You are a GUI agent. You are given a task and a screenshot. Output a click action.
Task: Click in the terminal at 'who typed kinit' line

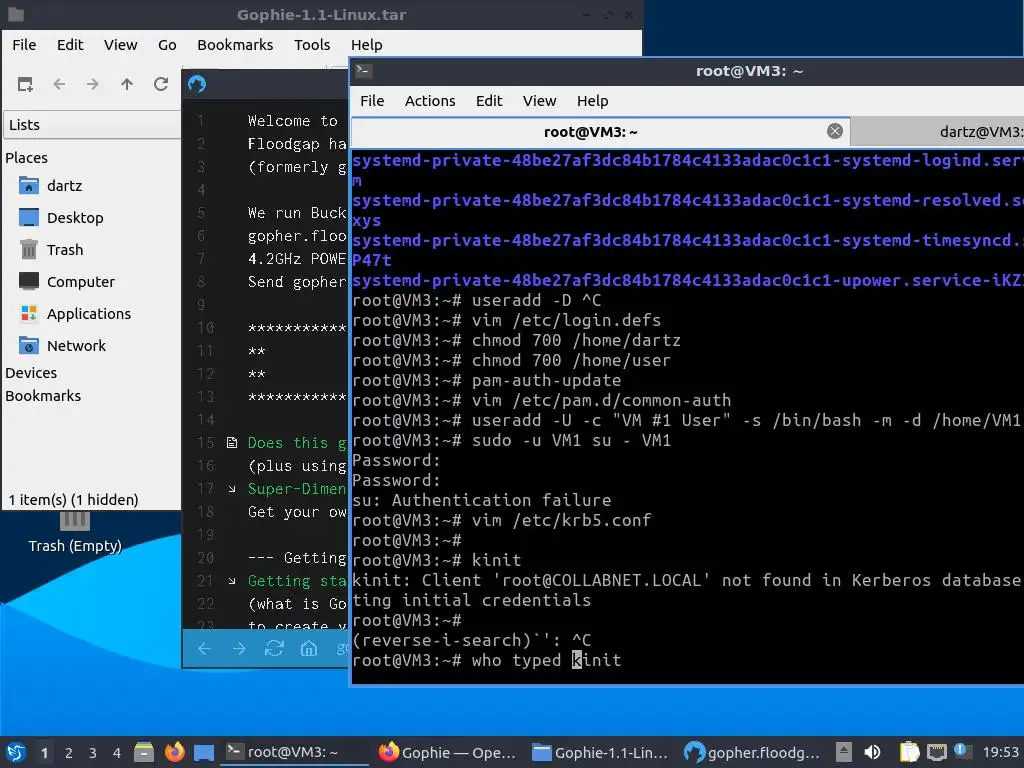[x=487, y=660]
